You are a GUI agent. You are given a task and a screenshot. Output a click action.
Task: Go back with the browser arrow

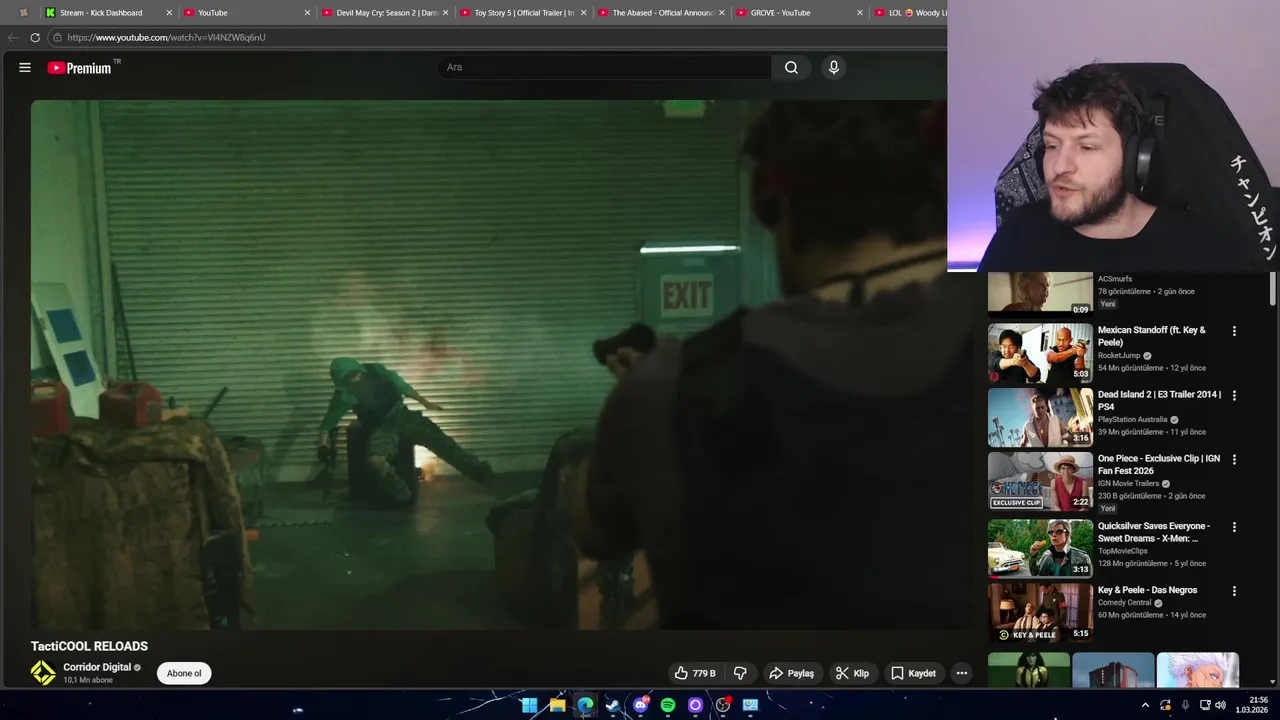(12, 37)
